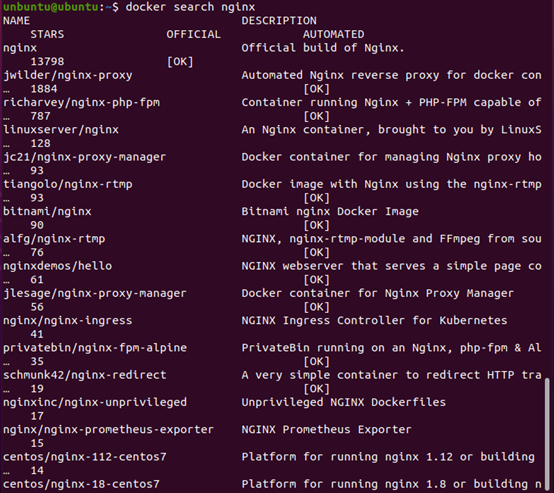The height and width of the screenshot is (493, 554).
Task: Click the star count 14
Action: click(37, 470)
